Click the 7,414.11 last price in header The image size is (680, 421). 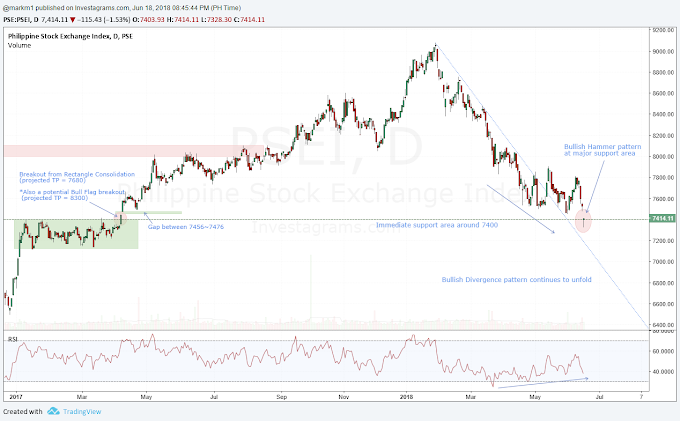click(x=55, y=20)
